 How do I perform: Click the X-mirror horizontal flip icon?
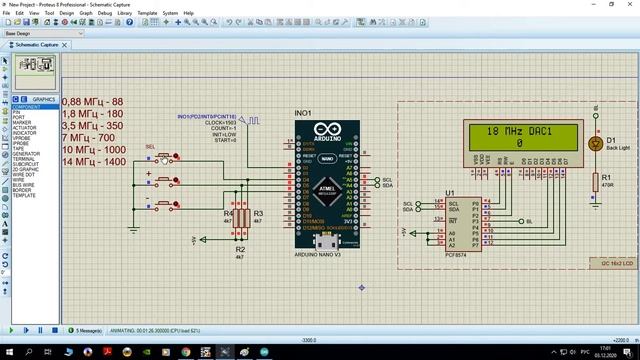5,282
